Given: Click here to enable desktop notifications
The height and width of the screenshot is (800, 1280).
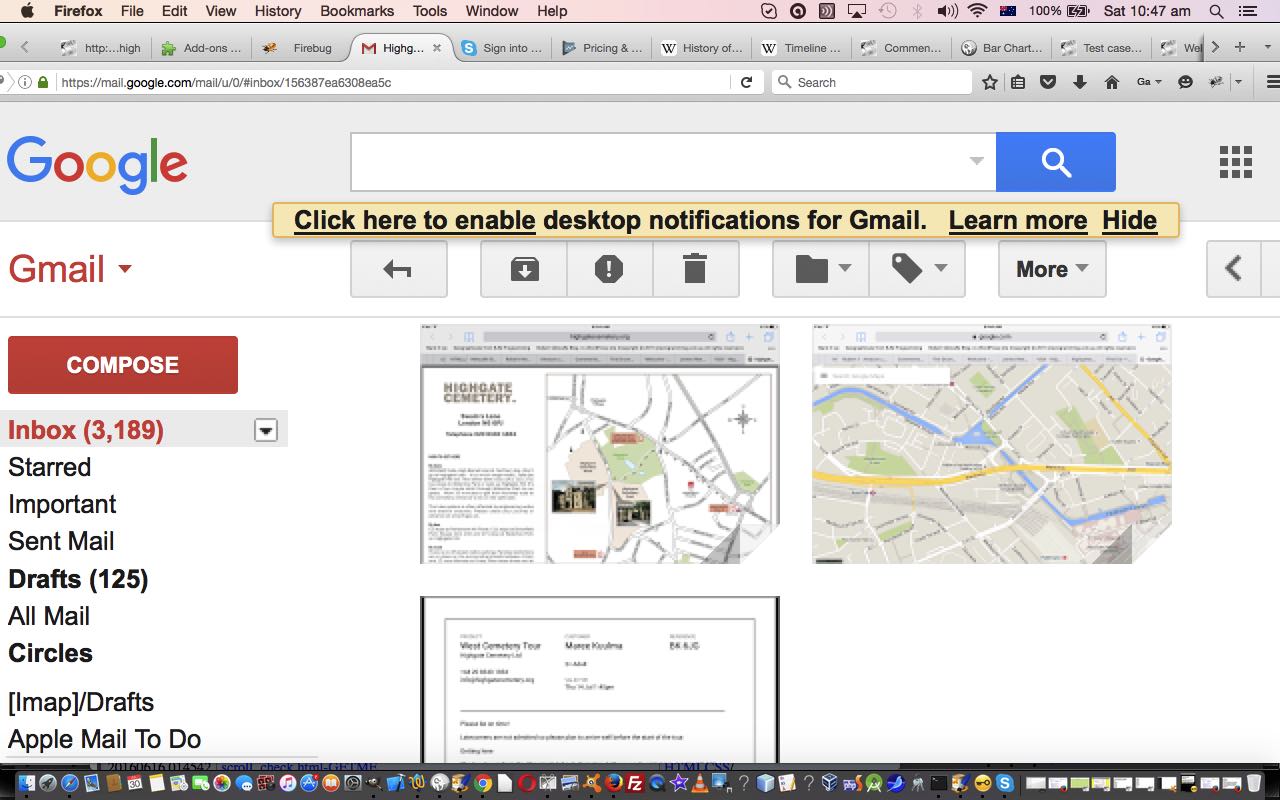Looking at the screenshot, I should [414, 220].
